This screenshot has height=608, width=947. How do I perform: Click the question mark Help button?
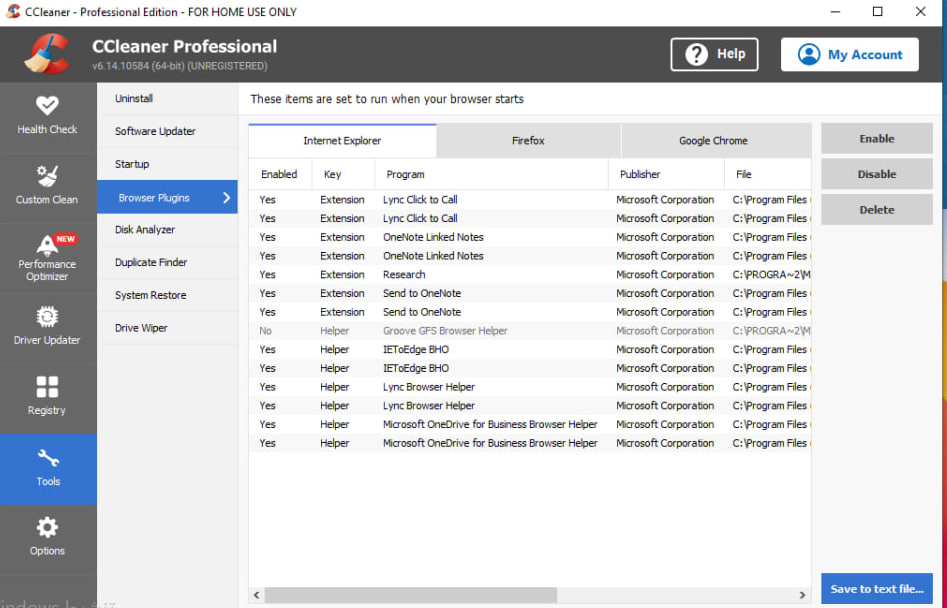click(x=714, y=54)
